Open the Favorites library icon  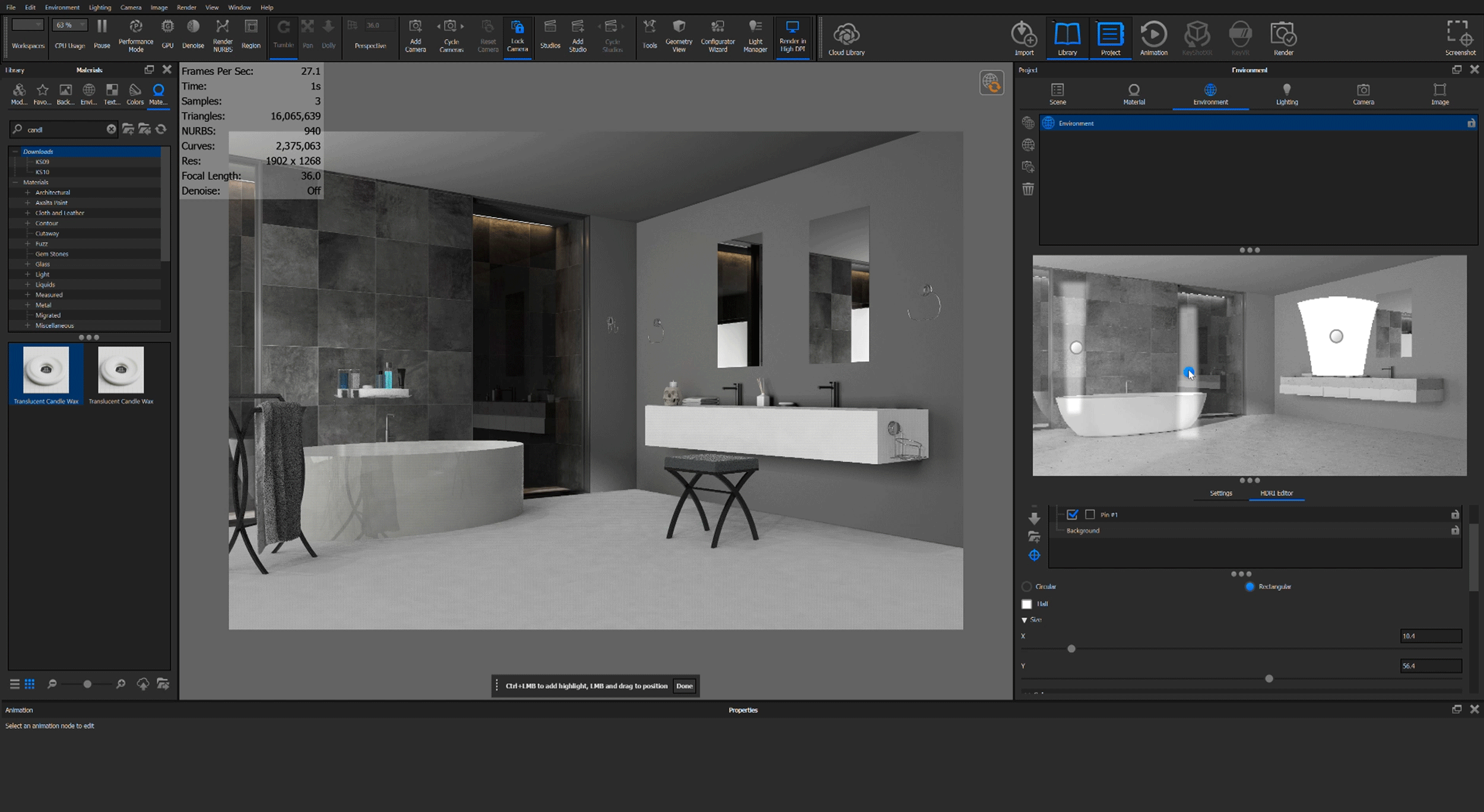pos(42,94)
